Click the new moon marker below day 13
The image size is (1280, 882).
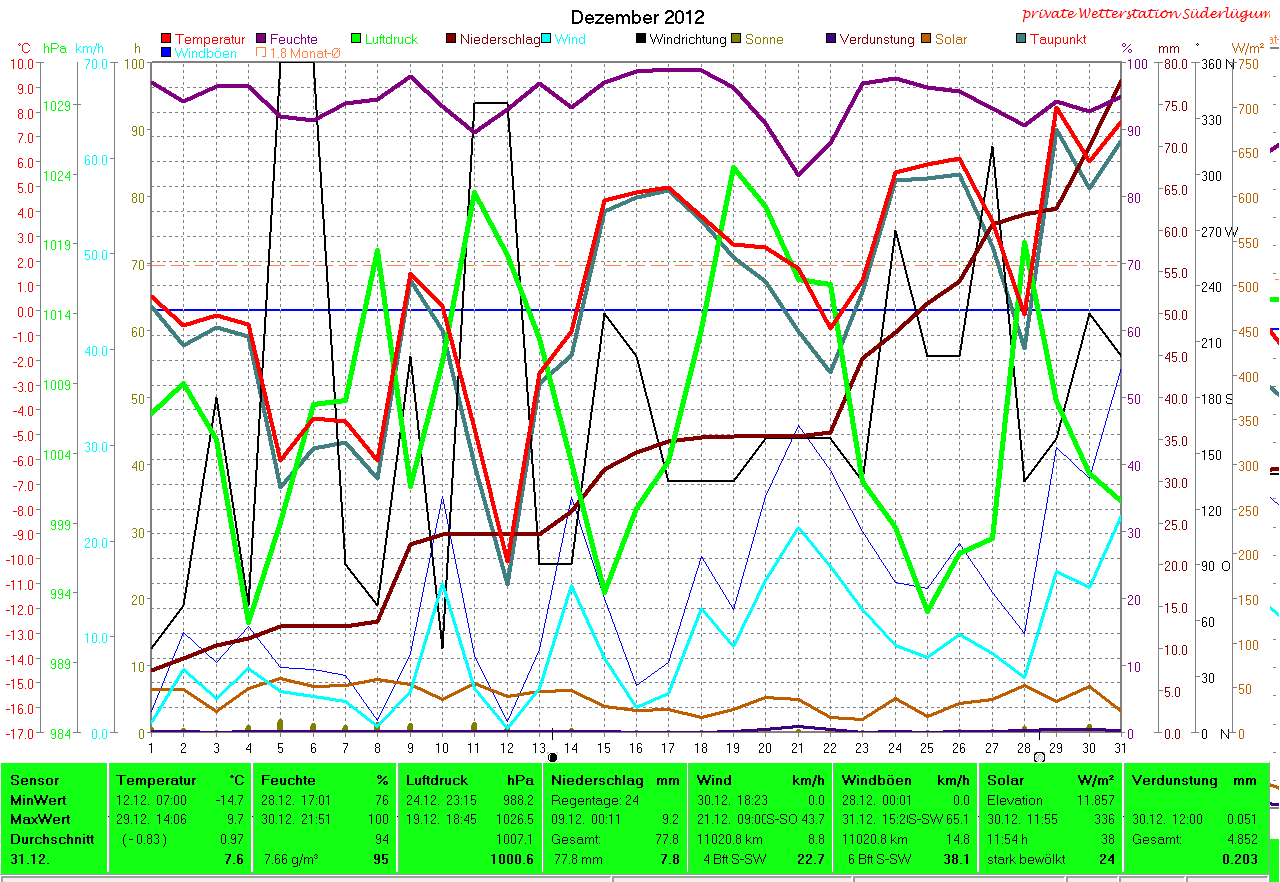point(552,758)
